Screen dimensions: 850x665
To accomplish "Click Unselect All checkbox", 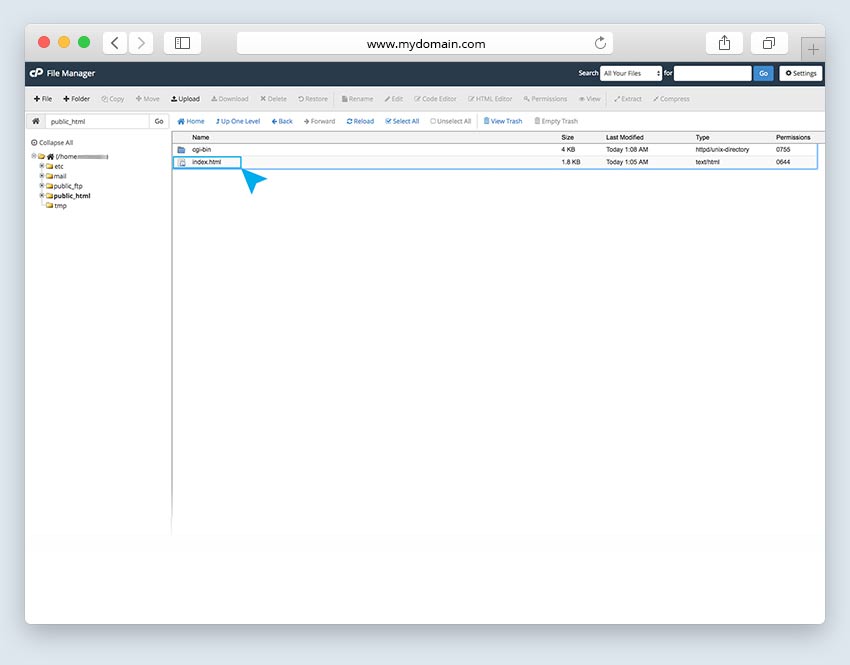I will point(450,121).
